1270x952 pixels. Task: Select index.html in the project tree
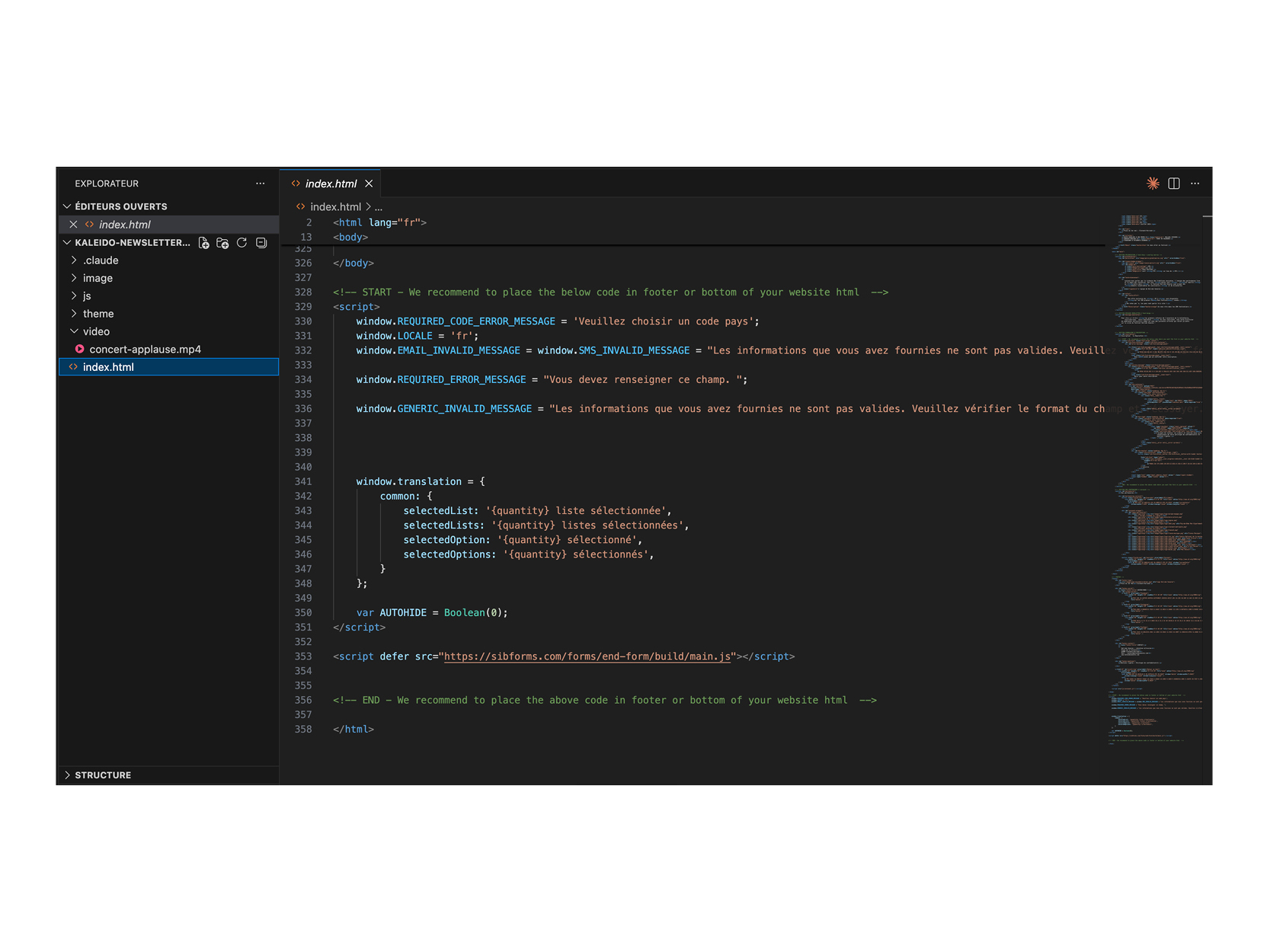point(169,367)
